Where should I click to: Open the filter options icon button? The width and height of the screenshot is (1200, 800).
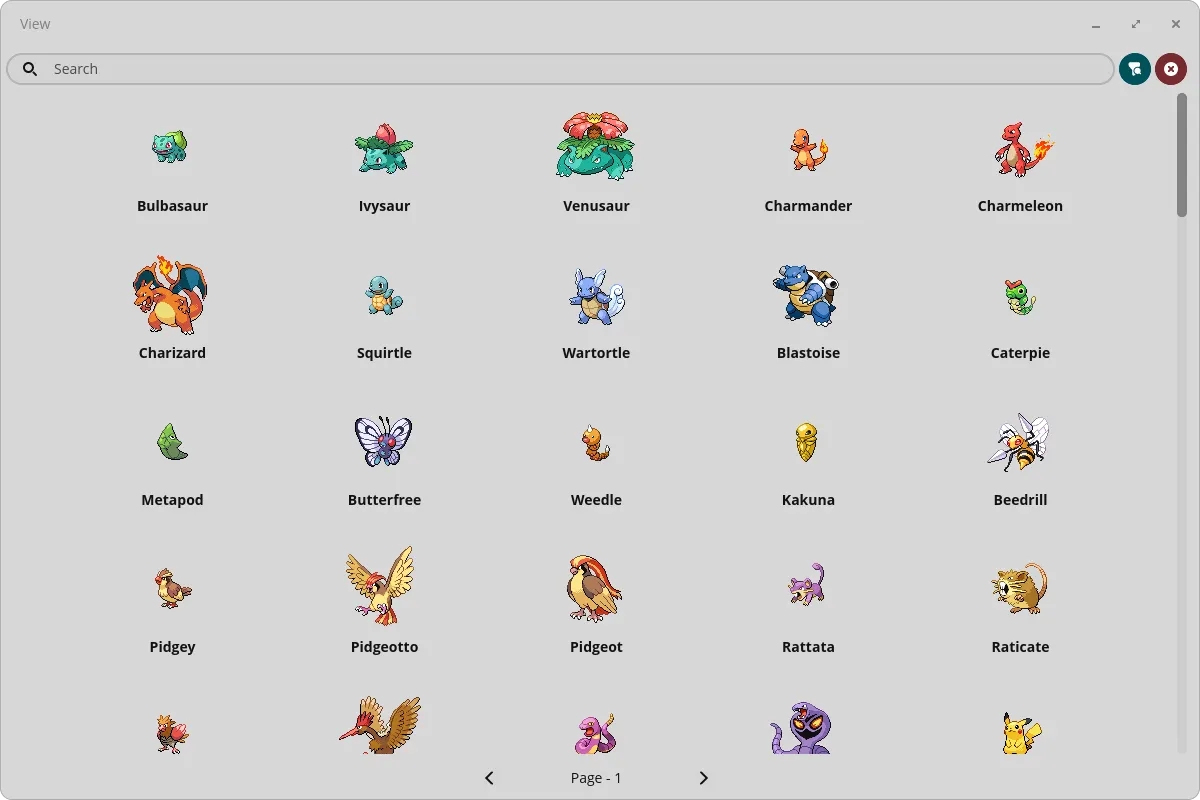pos(1135,69)
